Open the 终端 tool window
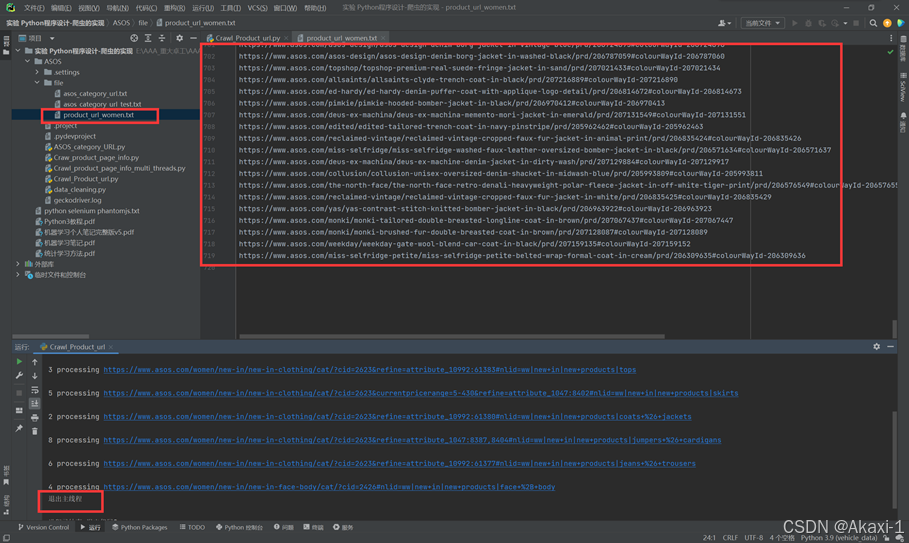This screenshot has height=543, width=909. (x=314, y=527)
